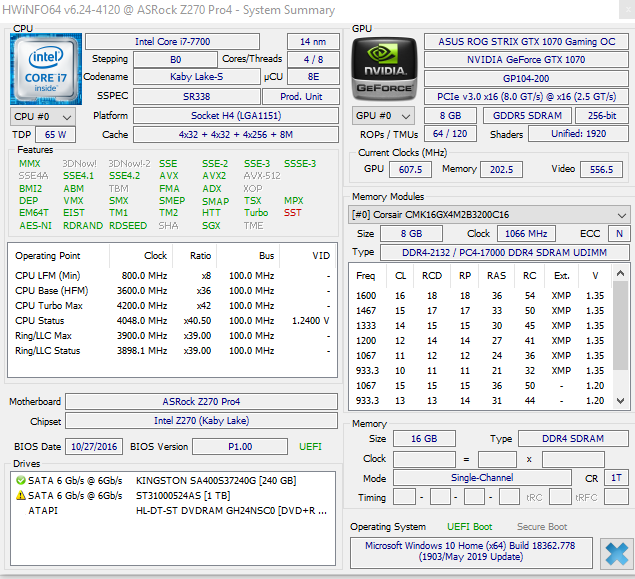Click the 16 GB memory size field
Image resolution: width=635 pixels, height=579 pixels.
[424, 439]
